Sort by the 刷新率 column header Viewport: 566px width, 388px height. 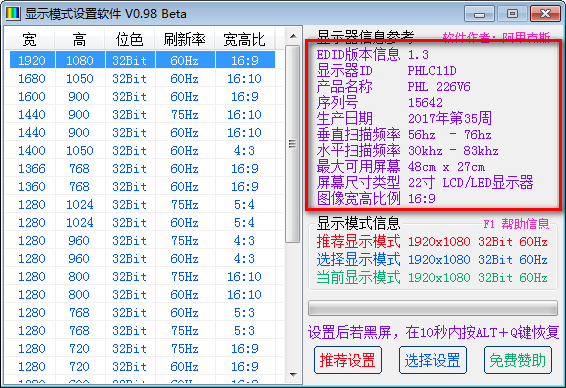(184, 39)
